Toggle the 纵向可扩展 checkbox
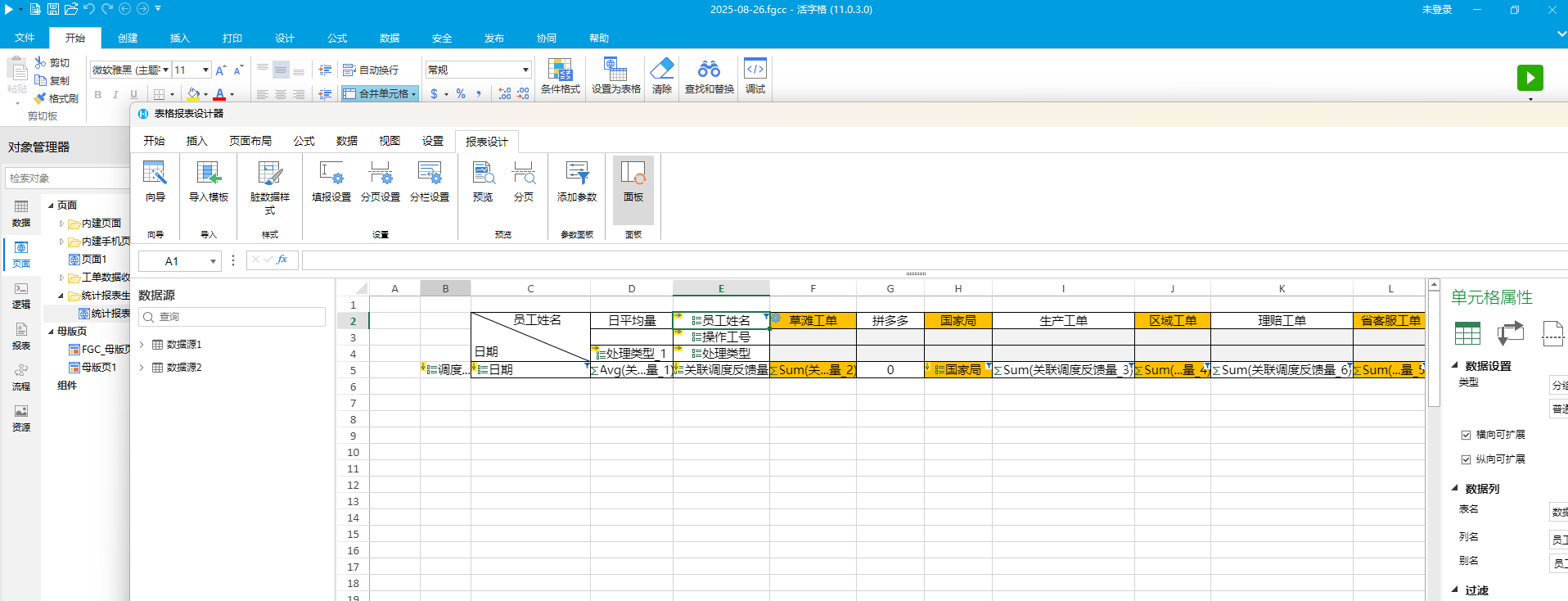1568x601 pixels. click(1466, 459)
